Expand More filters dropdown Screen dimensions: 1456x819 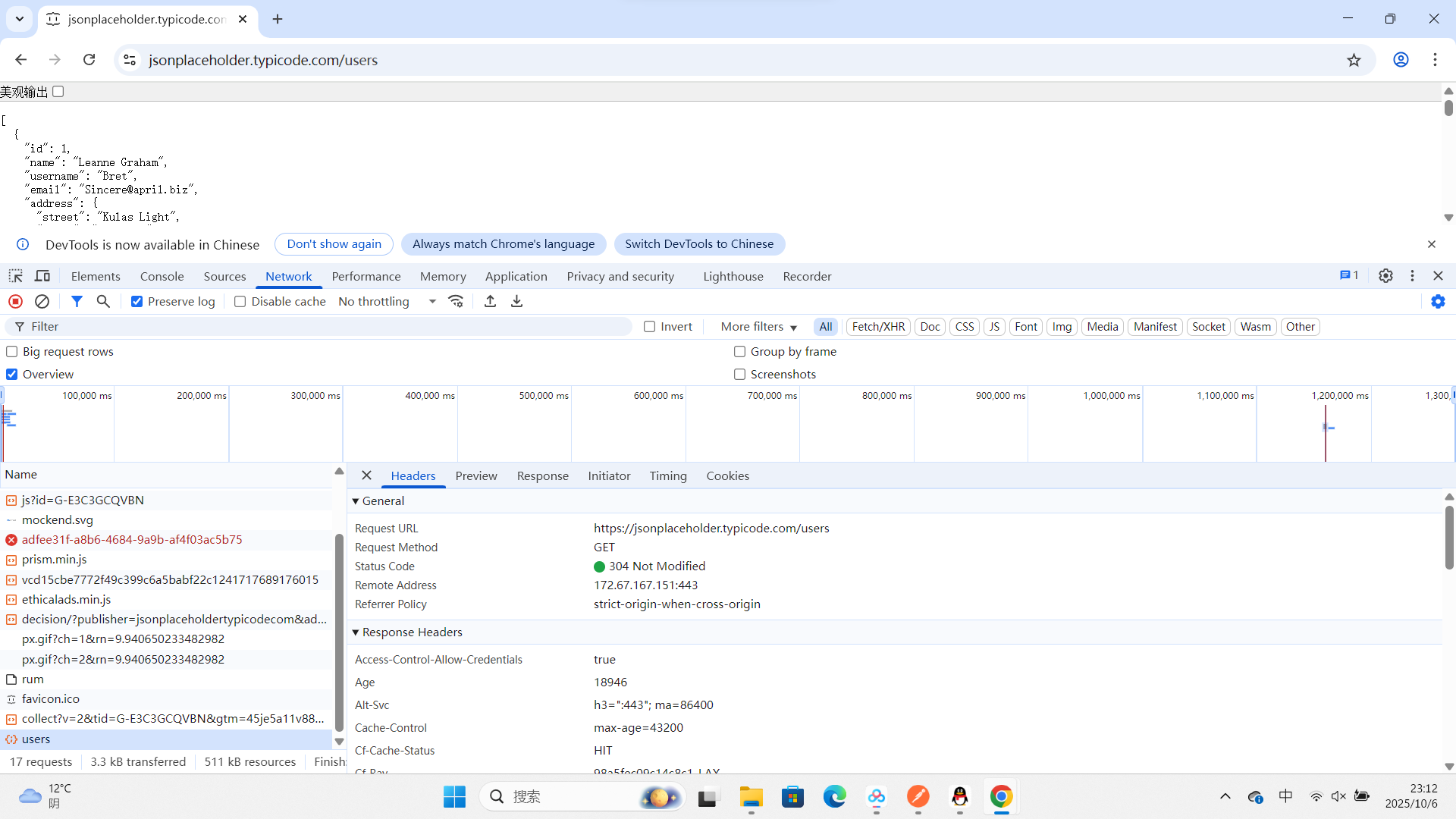(x=758, y=326)
